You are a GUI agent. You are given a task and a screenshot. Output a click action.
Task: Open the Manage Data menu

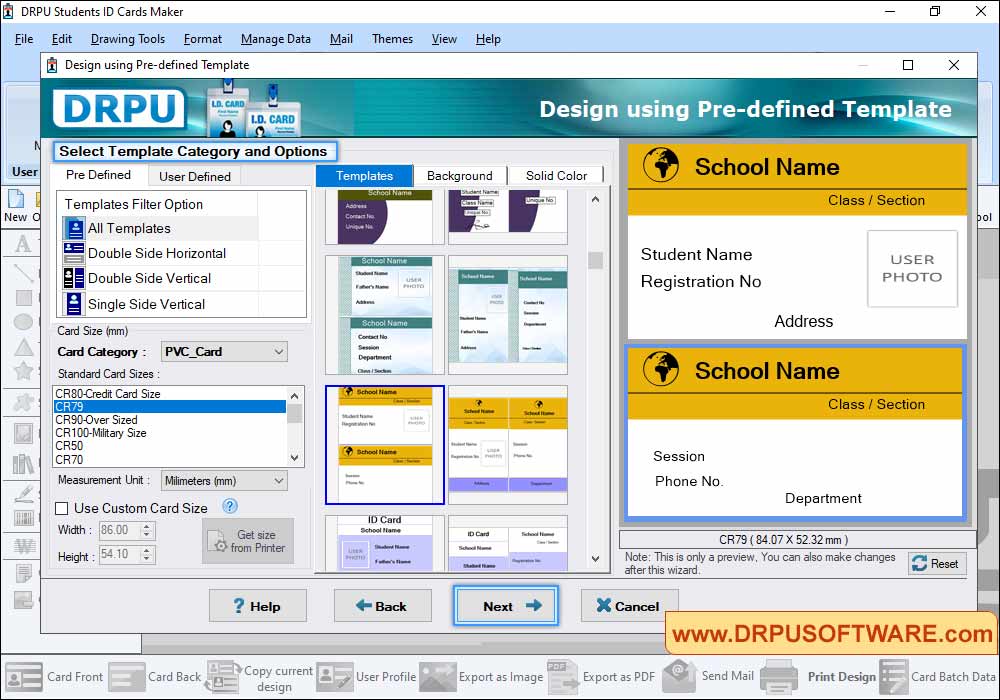pyautogui.click(x=276, y=39)
